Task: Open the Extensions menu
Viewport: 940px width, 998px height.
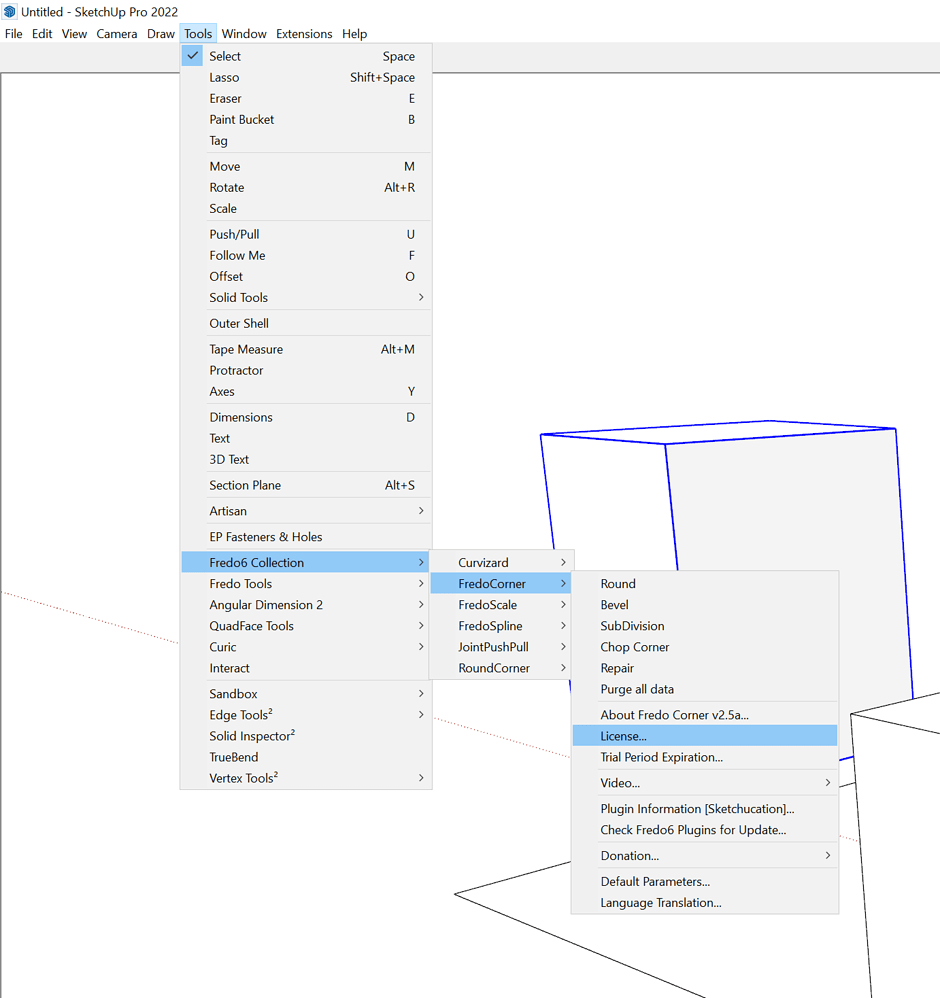Action: pos(304,33)
